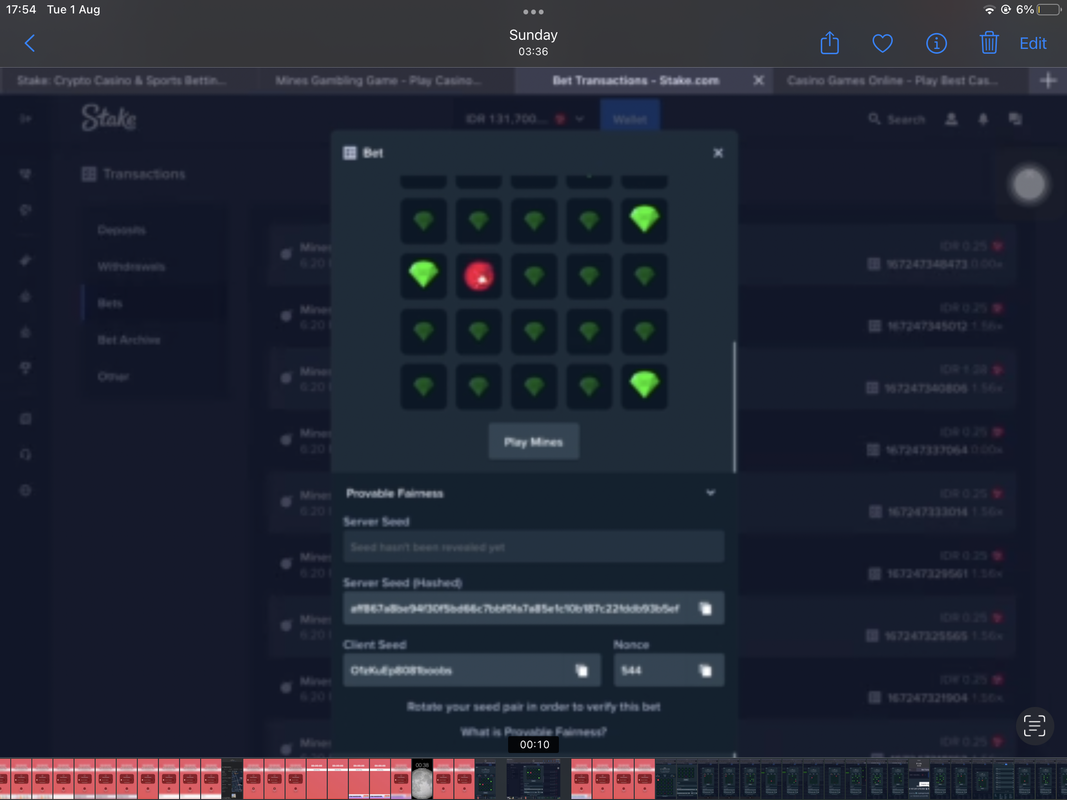1067x800 pixels.
Task: Collapse the Provable Fairness section chevron
Action: (710, 493)
